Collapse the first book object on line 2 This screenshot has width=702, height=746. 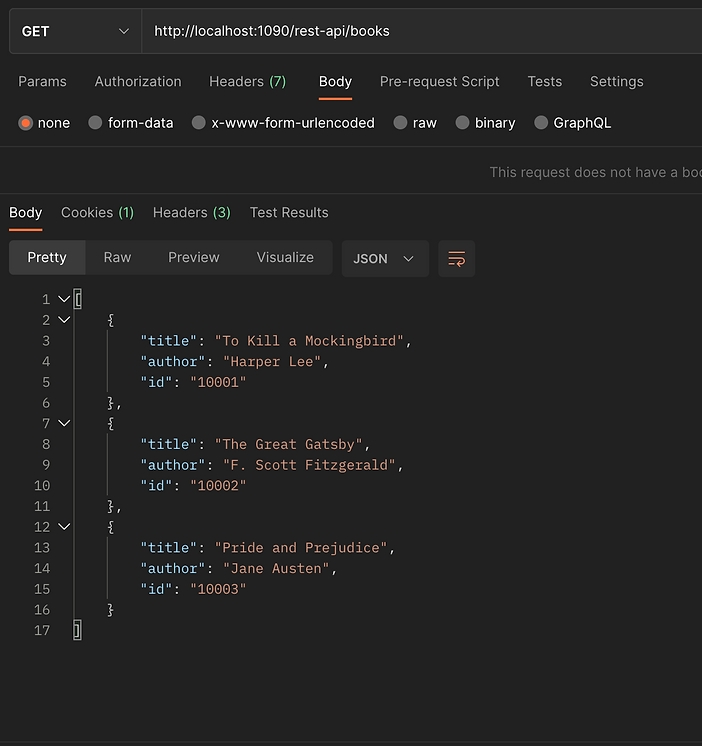pyautogui.click(x=64, y=320)
